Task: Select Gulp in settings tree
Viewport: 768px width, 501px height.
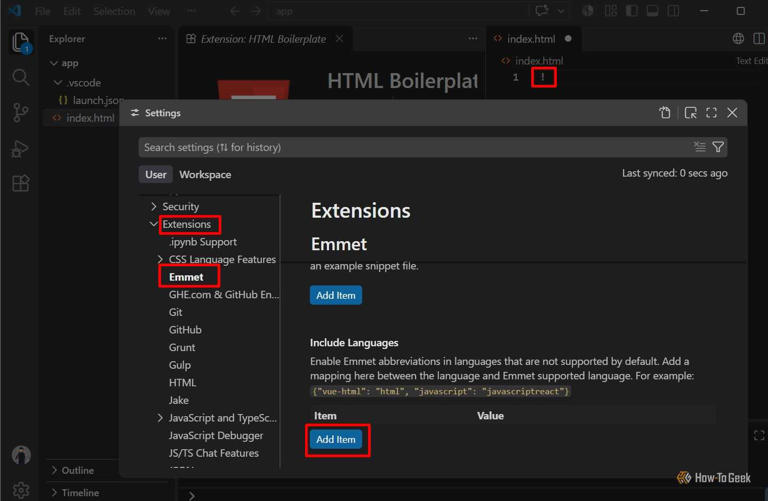Action: coord(180,365)
